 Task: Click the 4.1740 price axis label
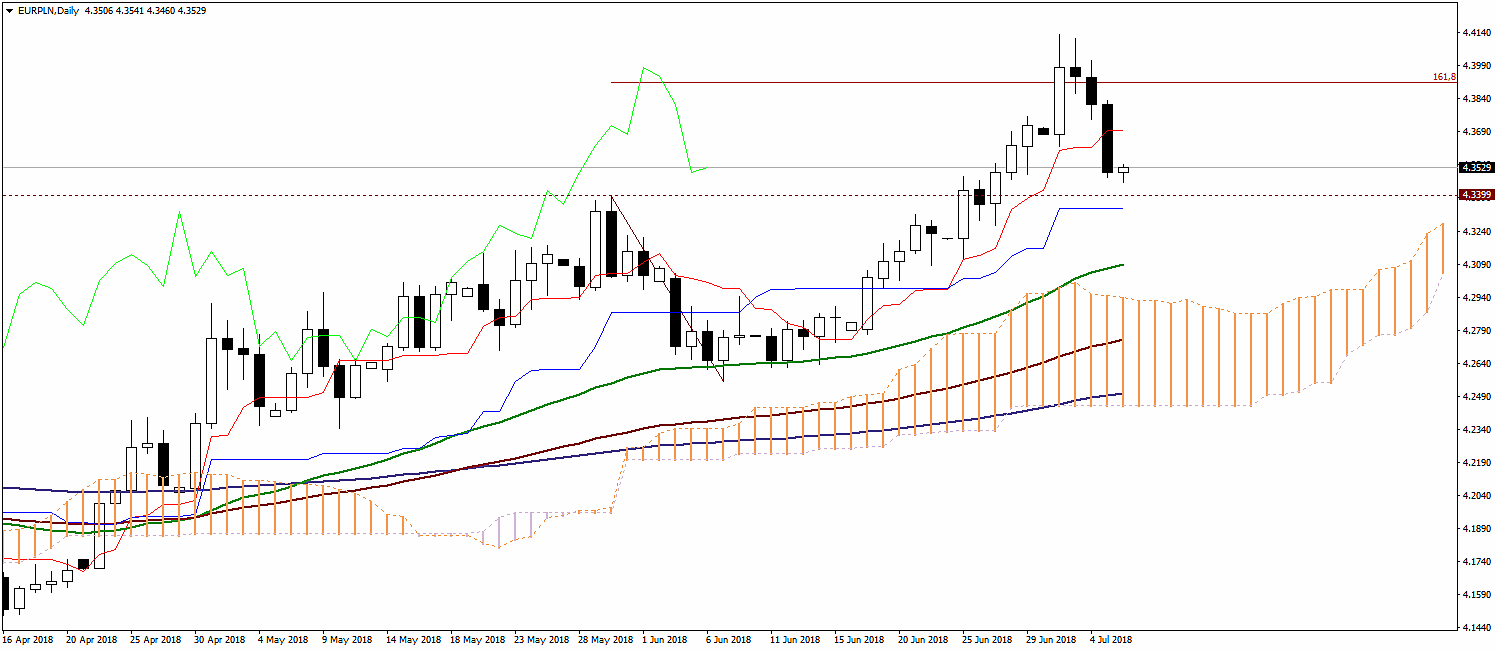click(1475, 562)
